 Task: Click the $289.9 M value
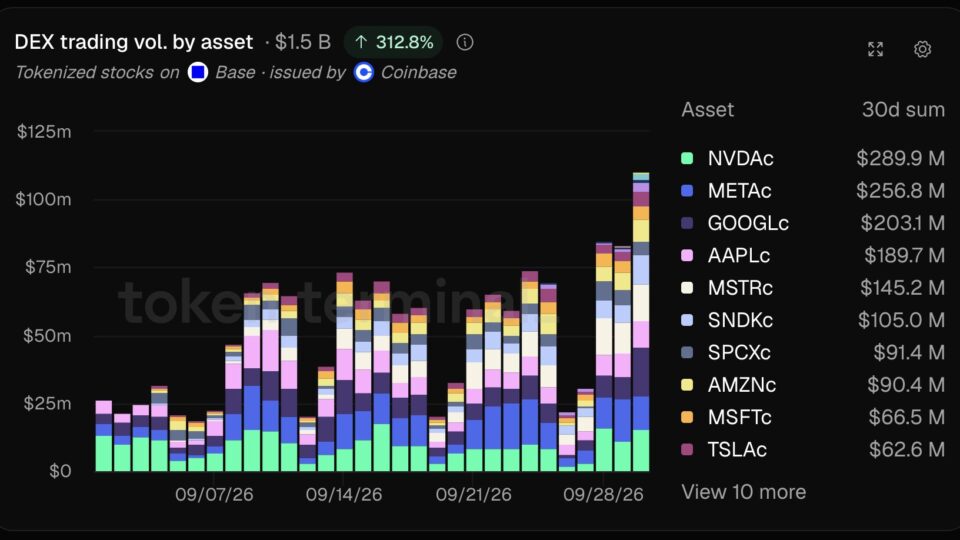tap(901, 159)
